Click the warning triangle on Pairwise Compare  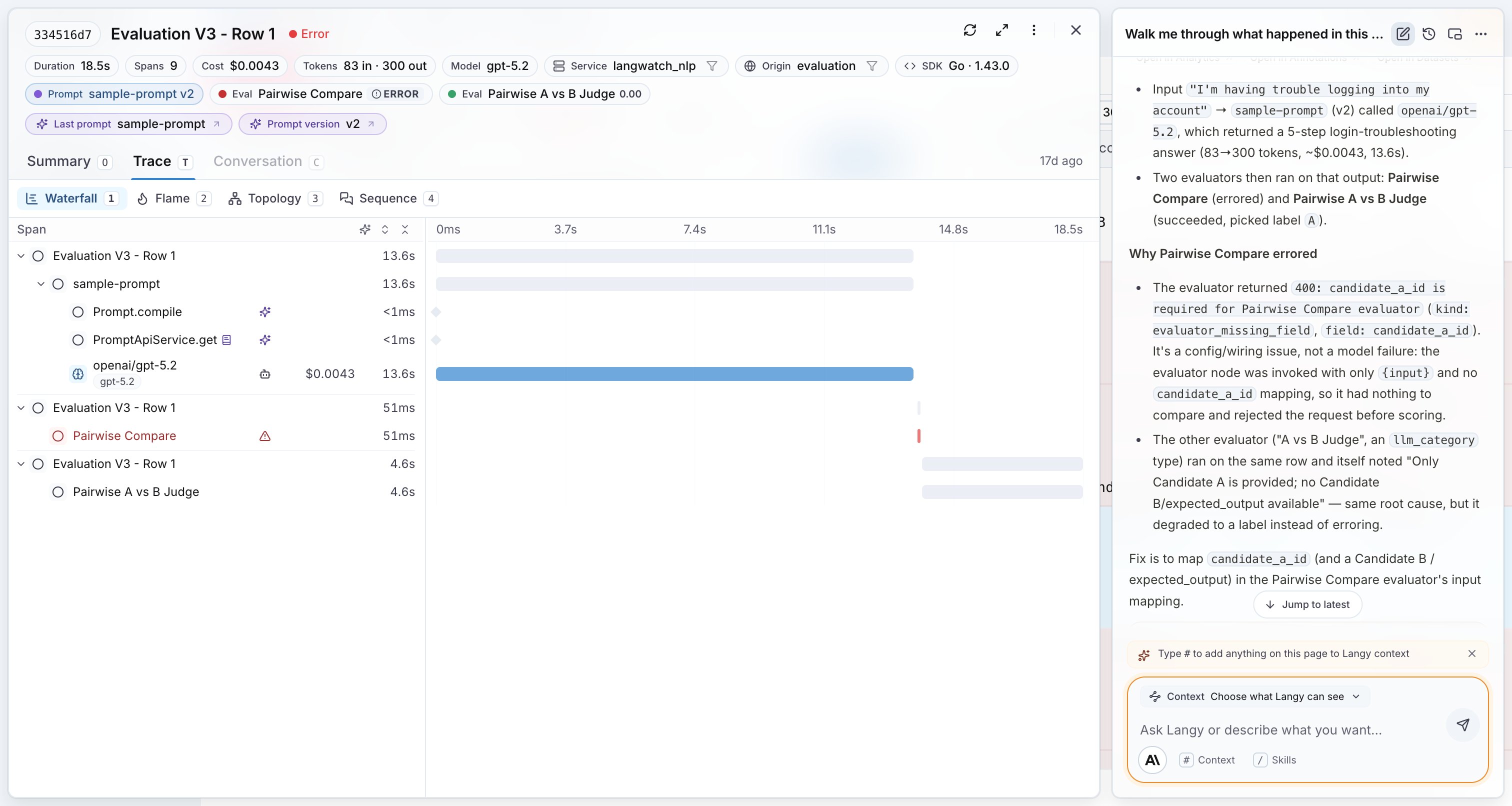(265, 436)
